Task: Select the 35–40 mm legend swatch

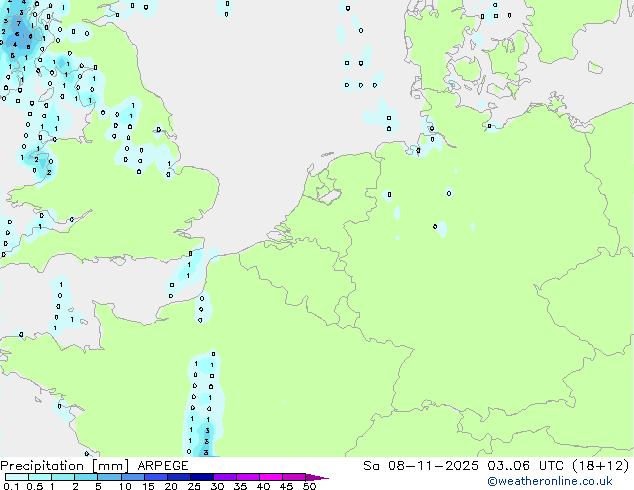Action: [x=247, y=477]
